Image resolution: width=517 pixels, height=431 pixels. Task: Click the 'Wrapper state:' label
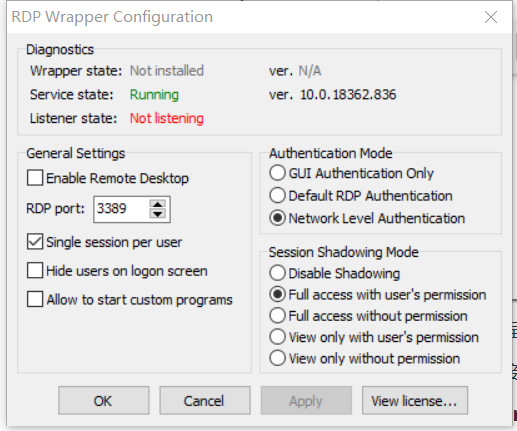click(76, 71)
